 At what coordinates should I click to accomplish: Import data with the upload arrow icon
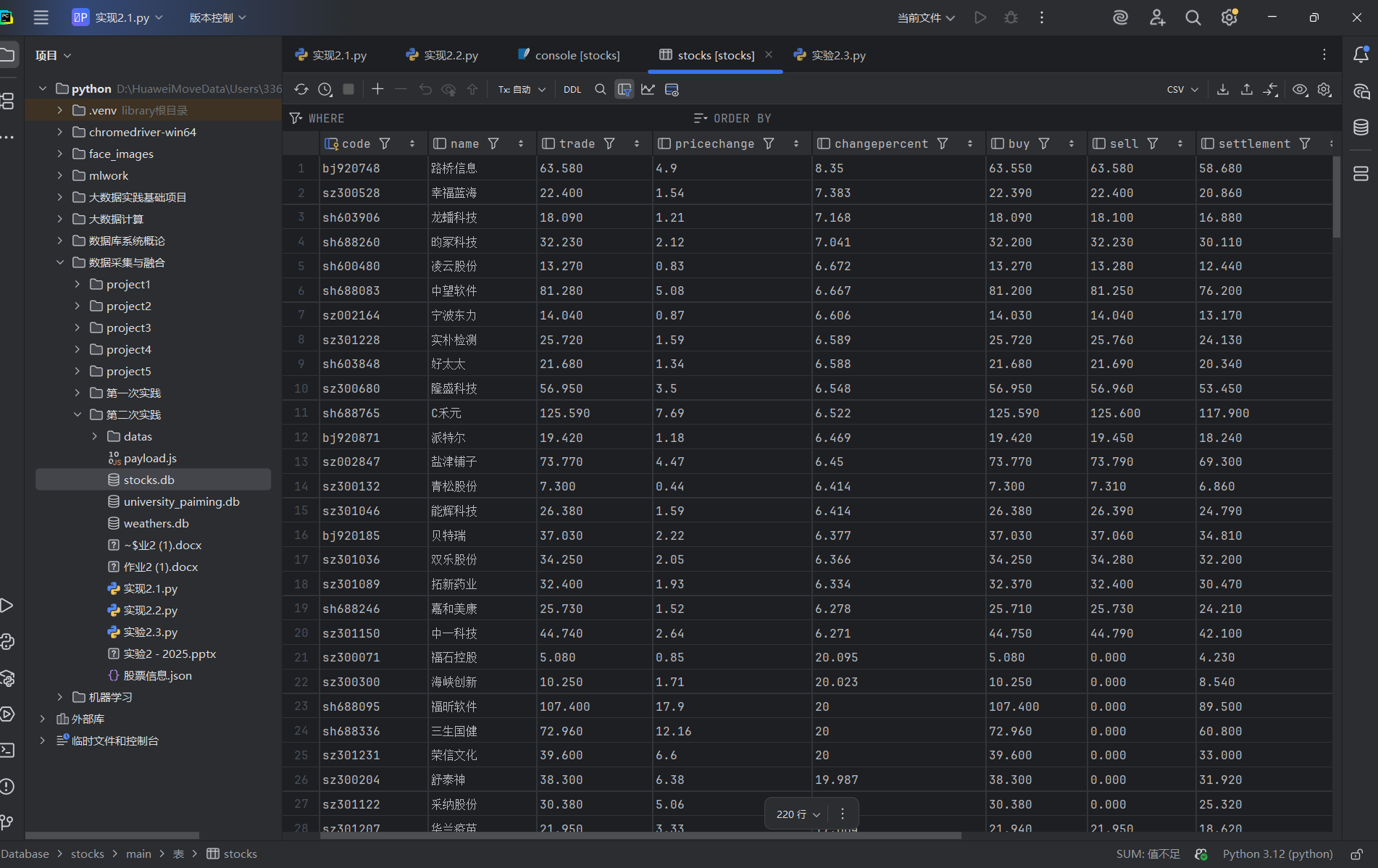coord(1247,89)
